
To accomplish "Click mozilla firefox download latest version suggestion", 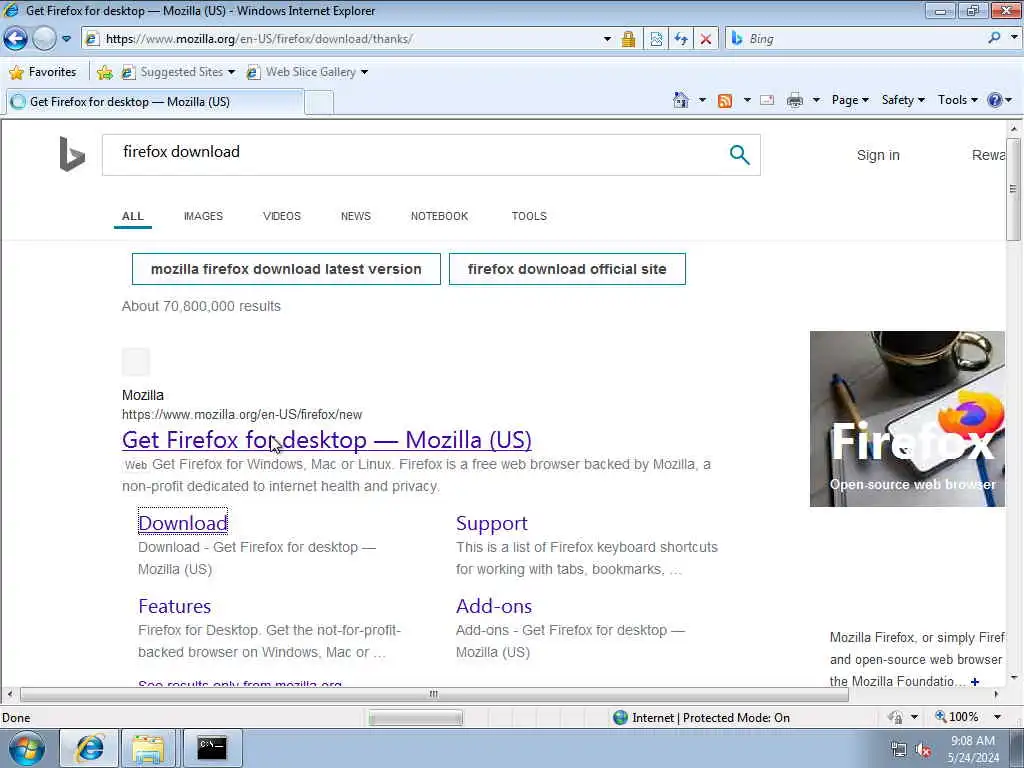I will 286,269.
